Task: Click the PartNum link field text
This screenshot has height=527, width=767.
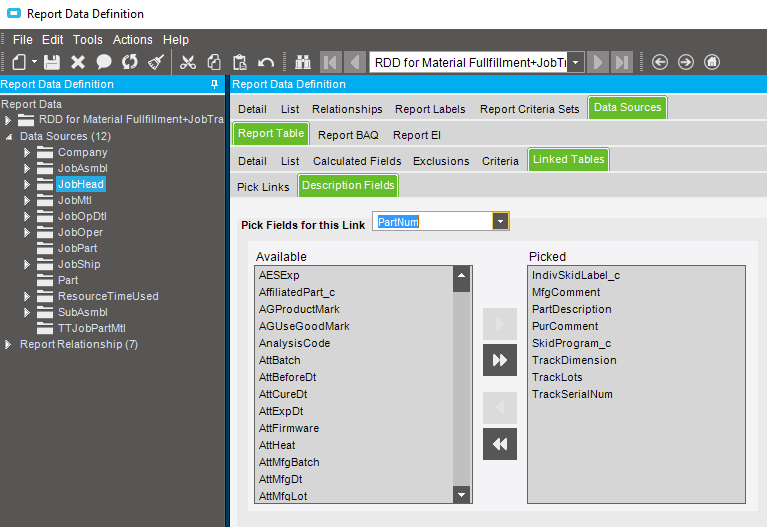Action: pyautogui.click(x=398, y=222)
